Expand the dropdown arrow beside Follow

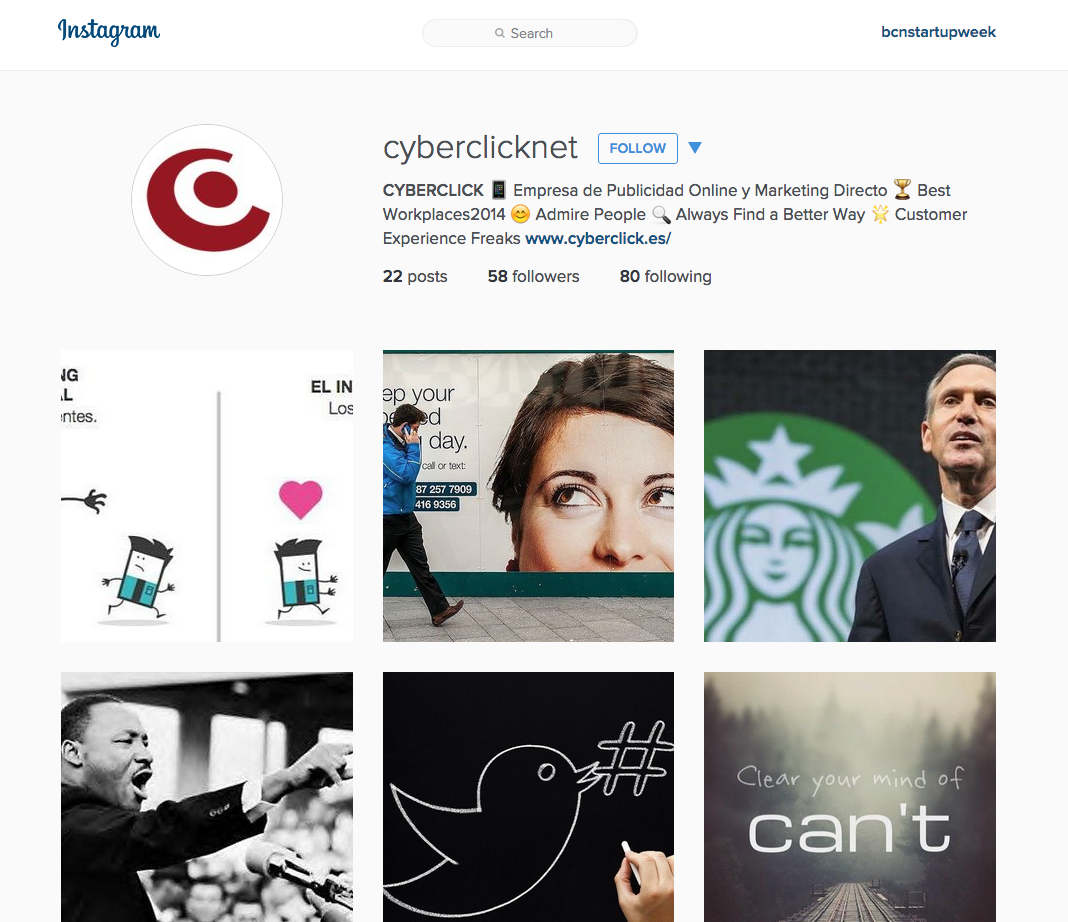695,148
